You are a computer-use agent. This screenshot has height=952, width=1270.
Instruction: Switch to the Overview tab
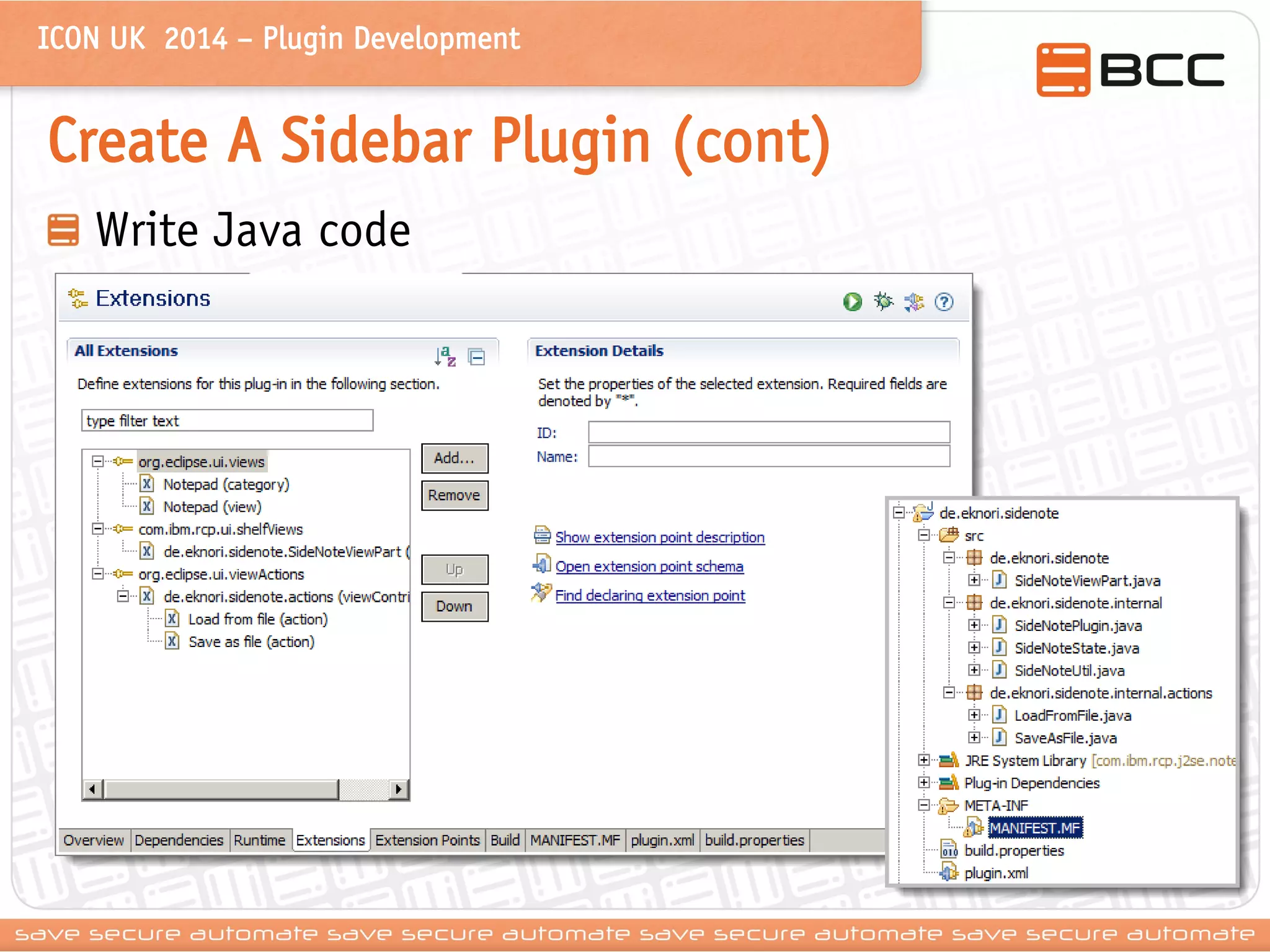[94, 840]
